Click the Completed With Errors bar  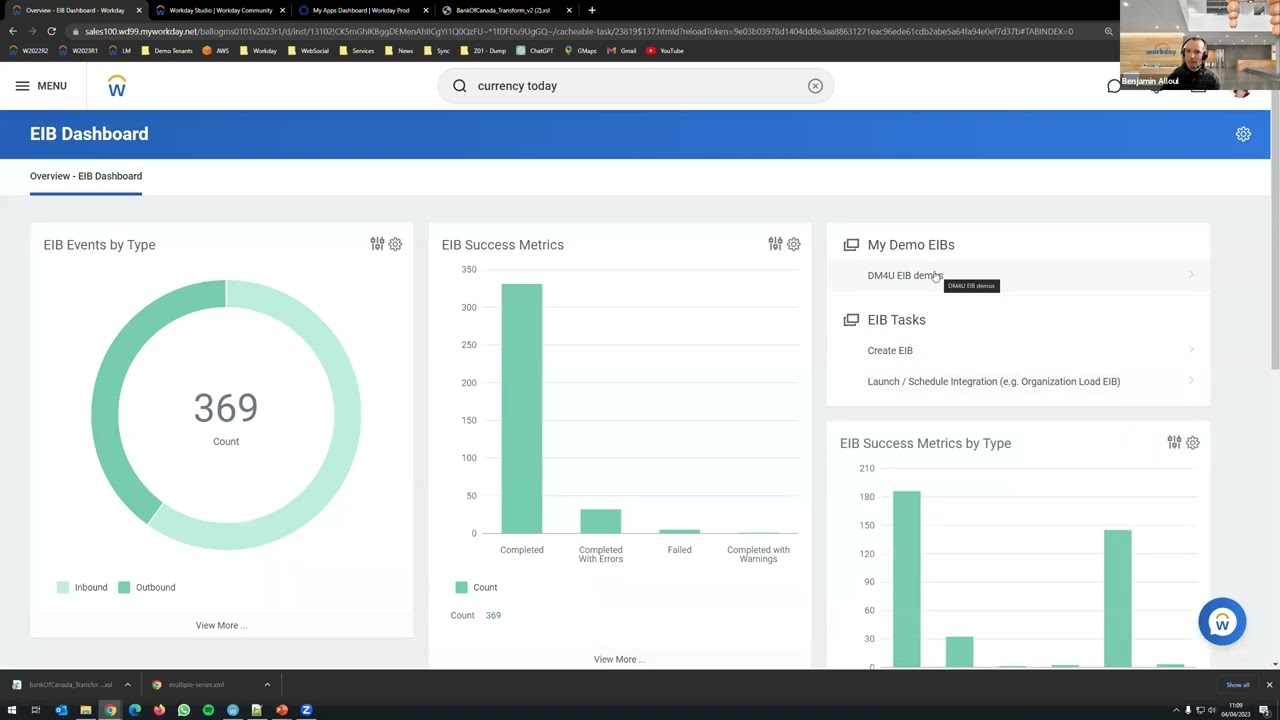tap(600, 521)
